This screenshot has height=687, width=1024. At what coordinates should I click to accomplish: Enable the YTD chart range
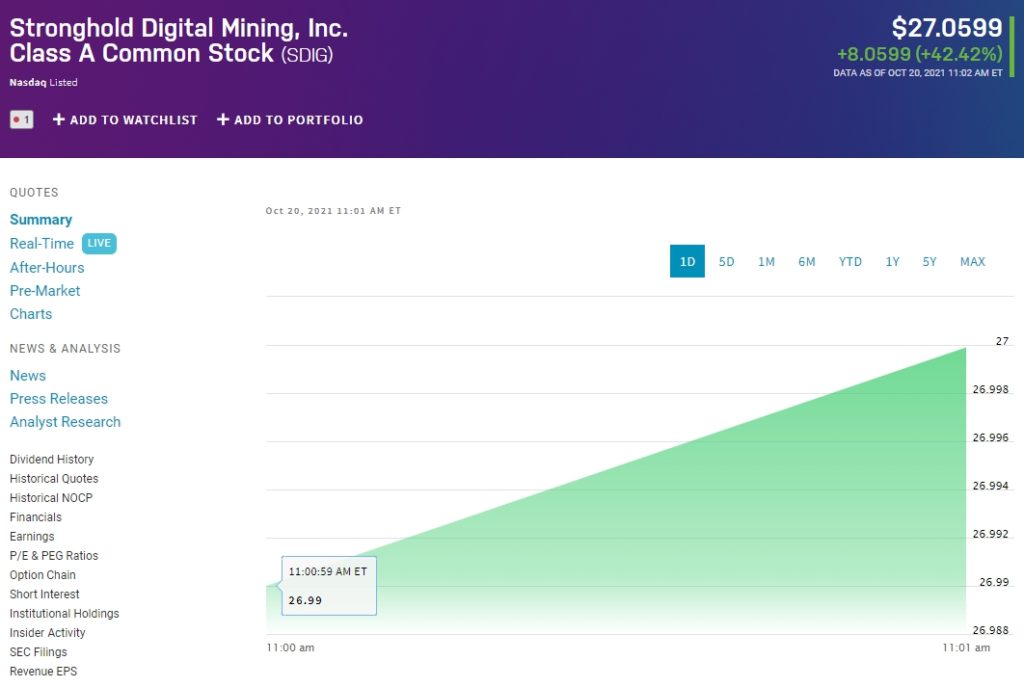(849, 261)
